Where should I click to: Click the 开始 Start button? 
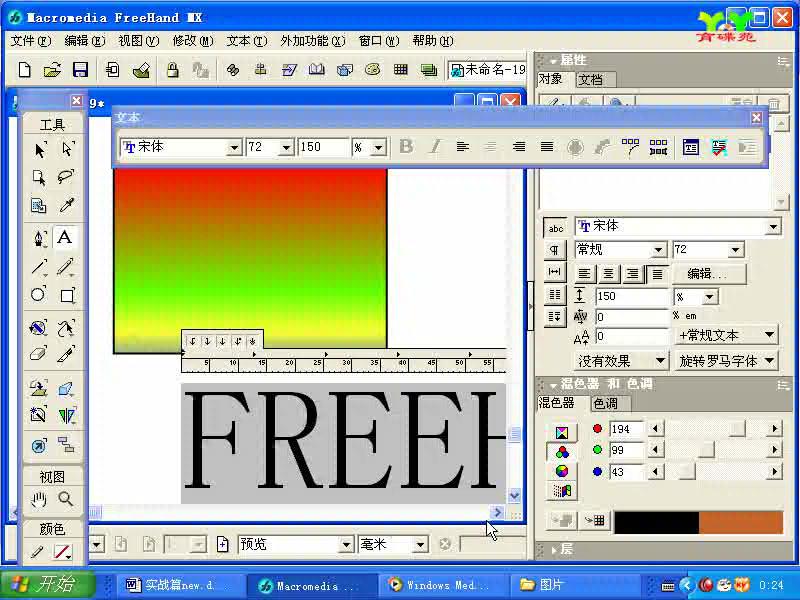(48, 585)
